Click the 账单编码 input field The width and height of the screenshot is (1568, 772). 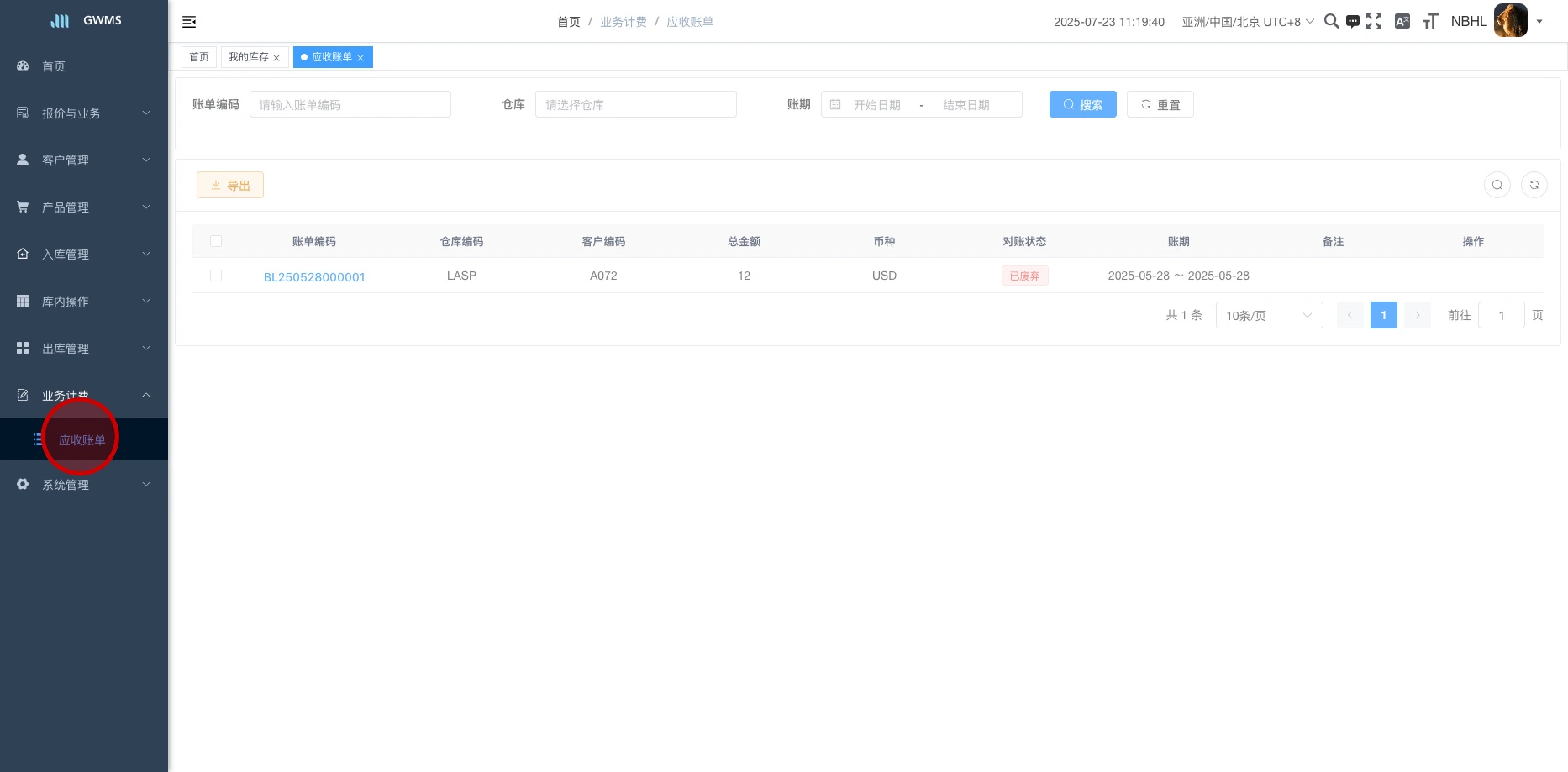click(x=350, y=105)
